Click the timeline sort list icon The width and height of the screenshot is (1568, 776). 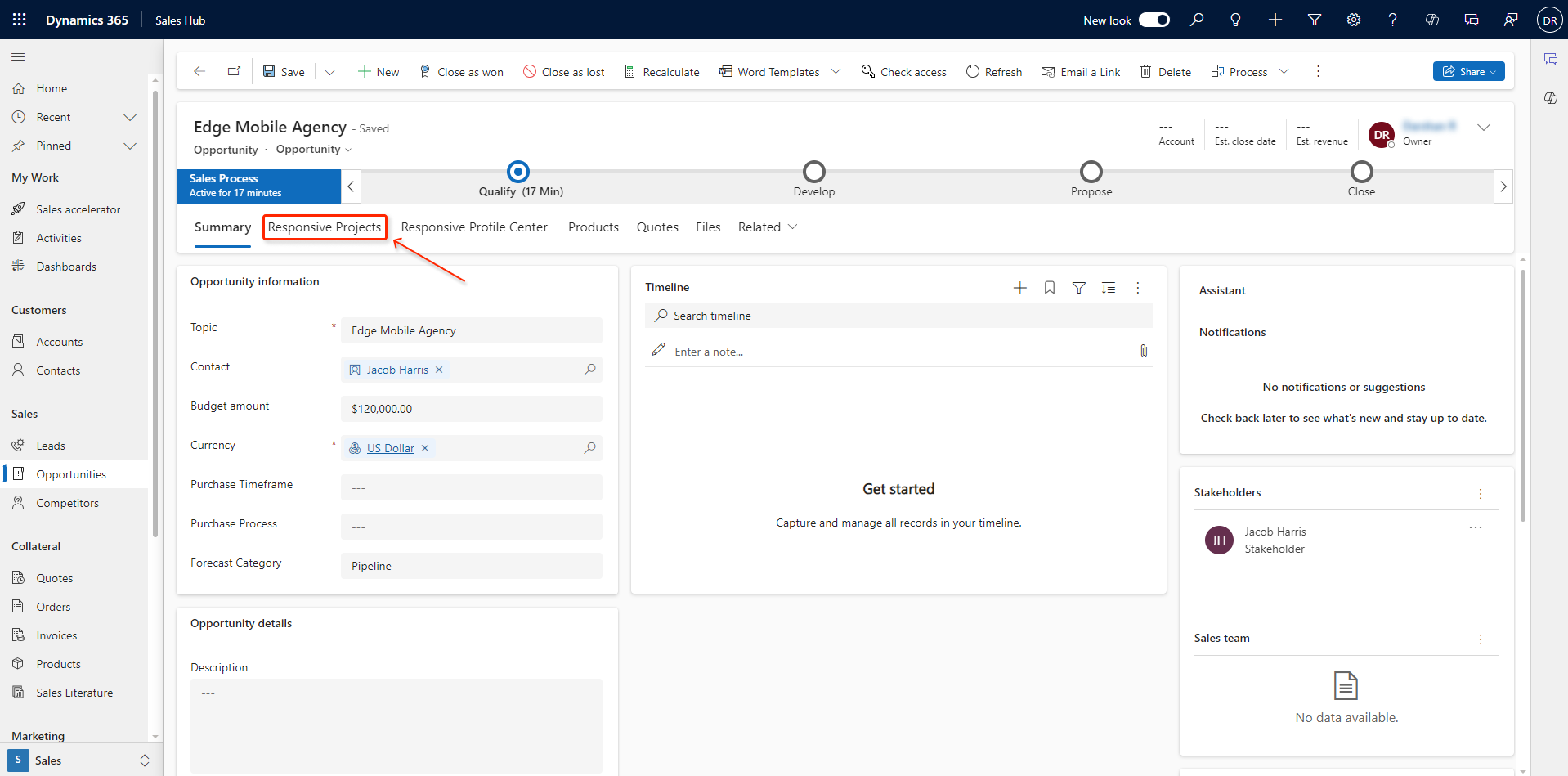[x=1109, y=288]
